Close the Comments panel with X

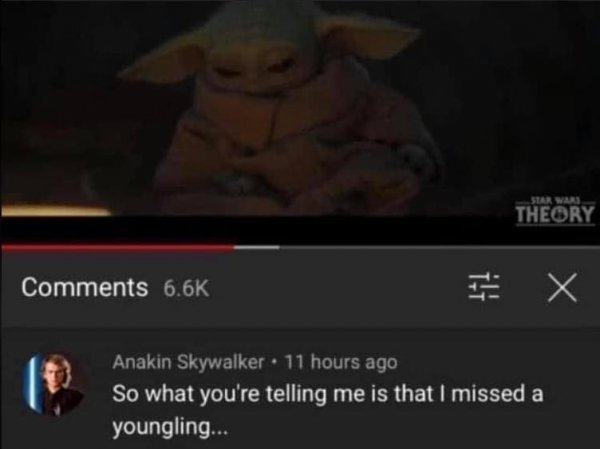click(x=562, y=287)
